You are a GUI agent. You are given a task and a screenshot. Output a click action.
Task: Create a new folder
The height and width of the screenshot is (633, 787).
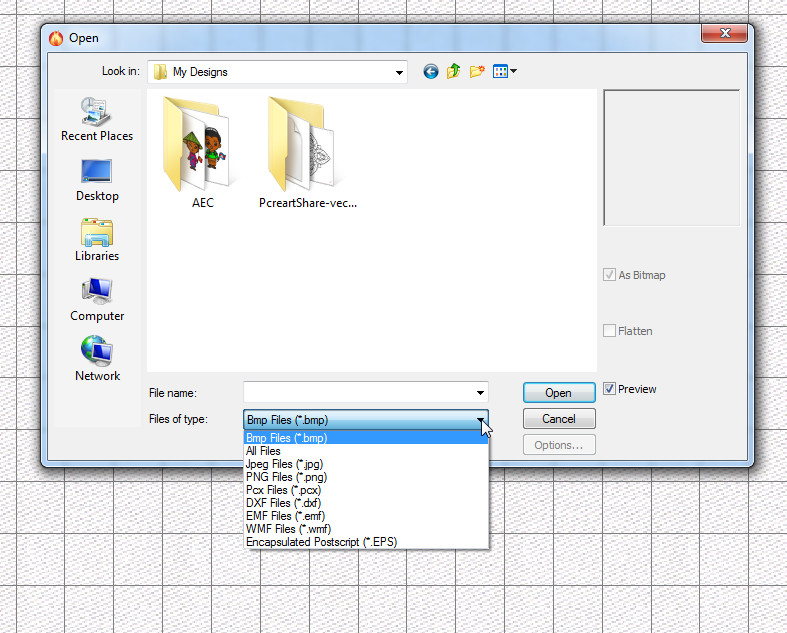(x=477, y=72)
